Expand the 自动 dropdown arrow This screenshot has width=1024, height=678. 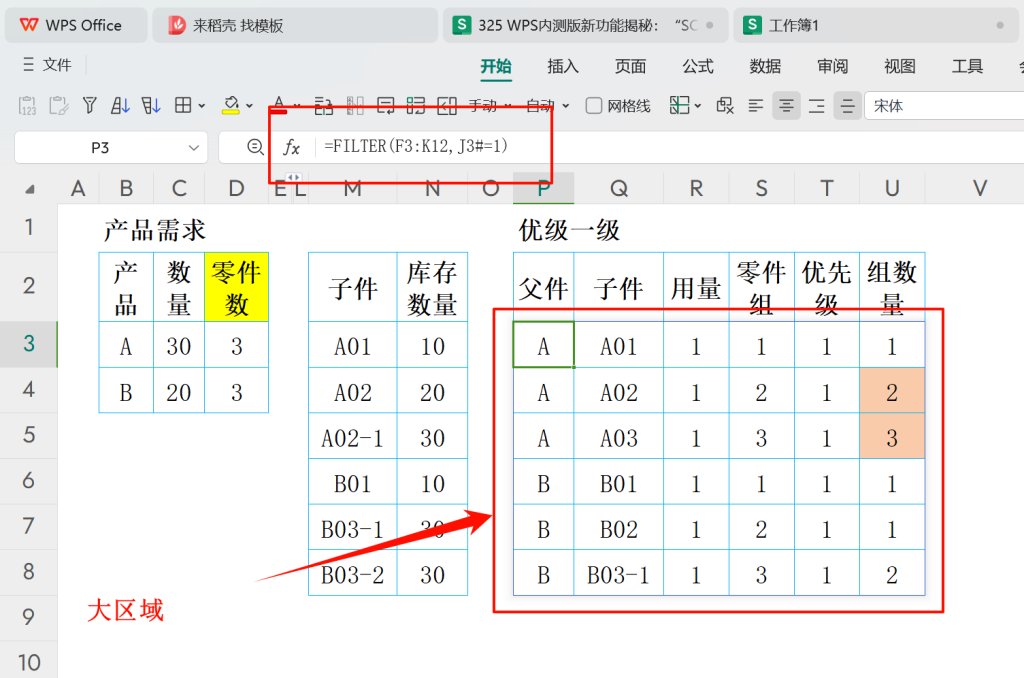point(566,106)
